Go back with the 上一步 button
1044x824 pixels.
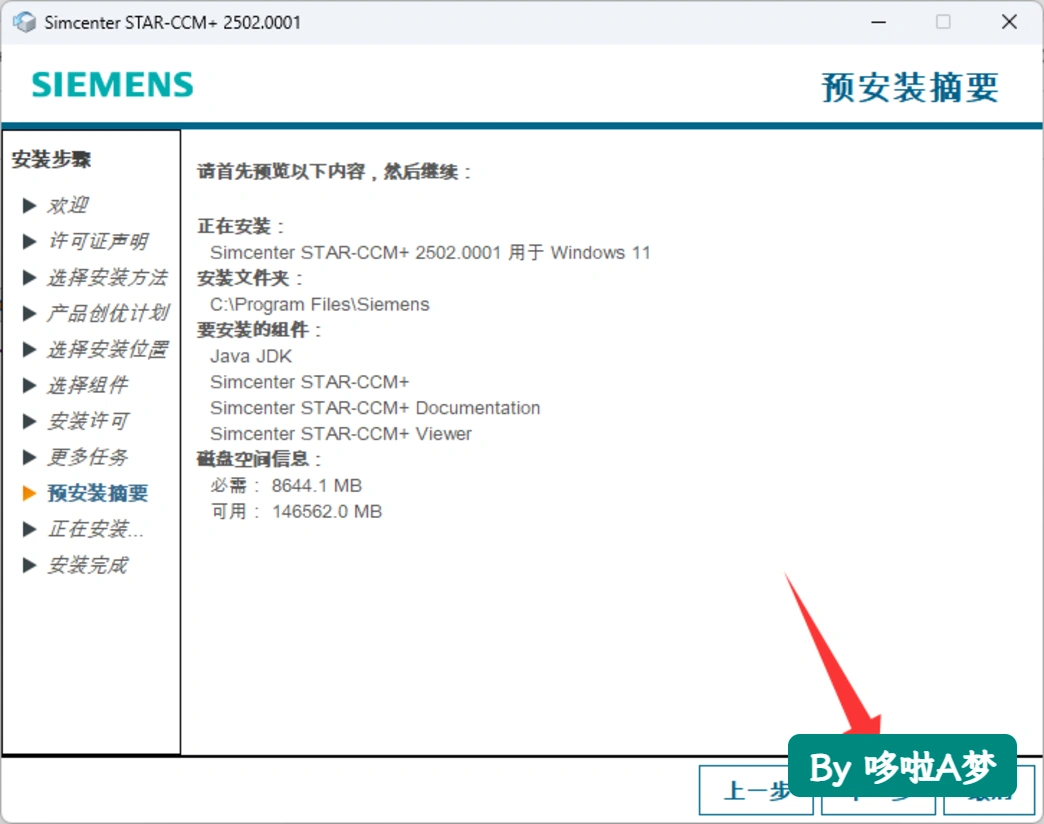756,790
